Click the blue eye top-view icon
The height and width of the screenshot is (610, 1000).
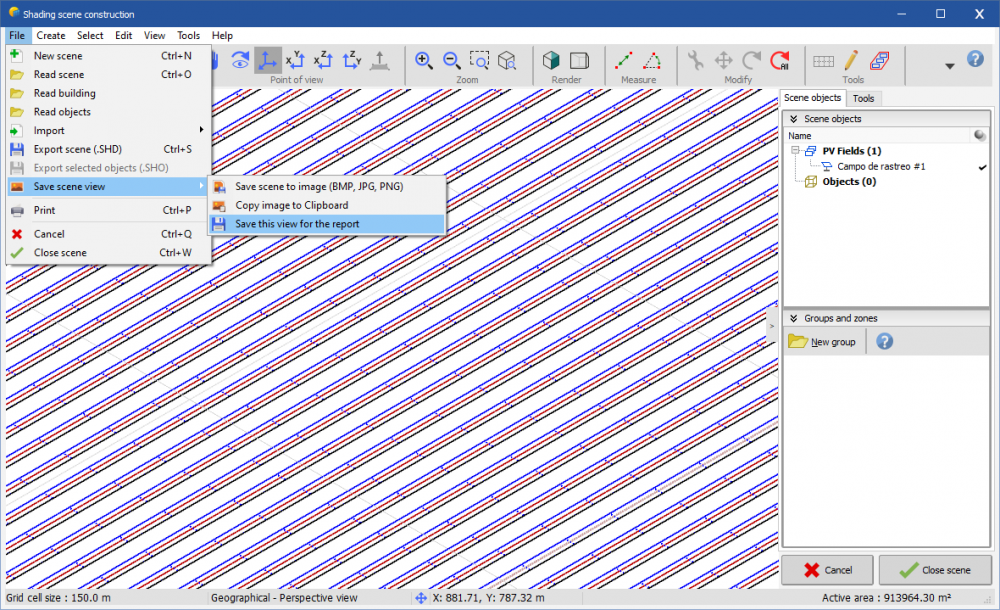click(239, 60)
